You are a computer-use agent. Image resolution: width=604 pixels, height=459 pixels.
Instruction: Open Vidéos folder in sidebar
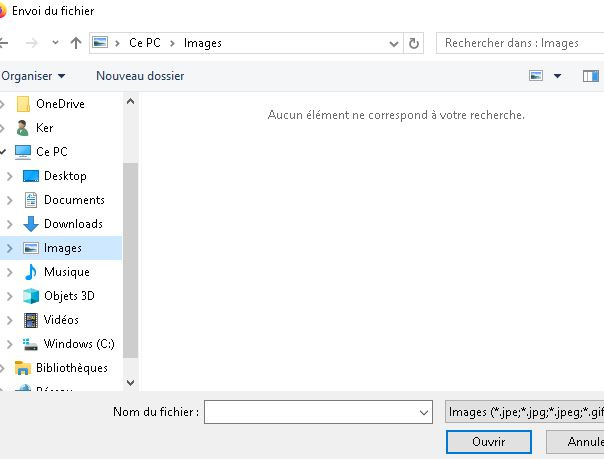pyautogui.click(x=61, y=320)
